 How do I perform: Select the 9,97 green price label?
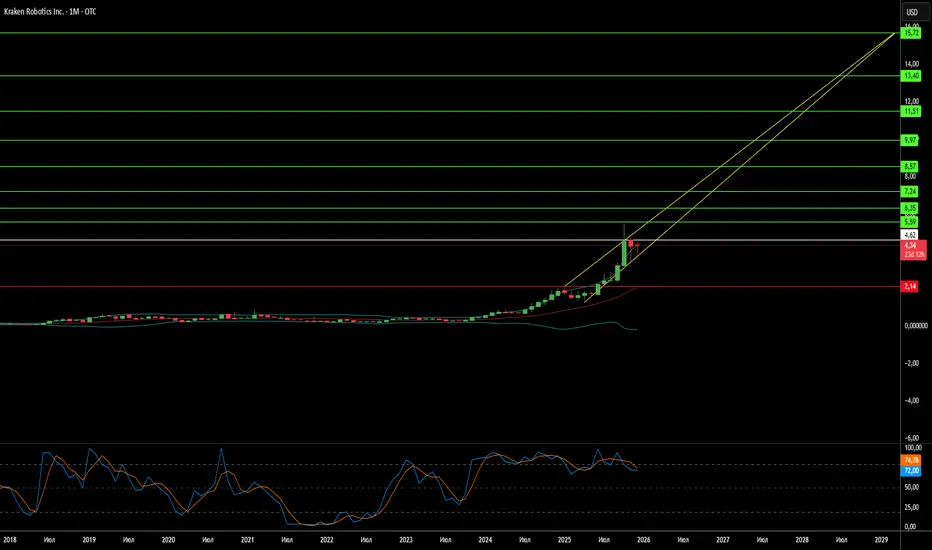910,140
